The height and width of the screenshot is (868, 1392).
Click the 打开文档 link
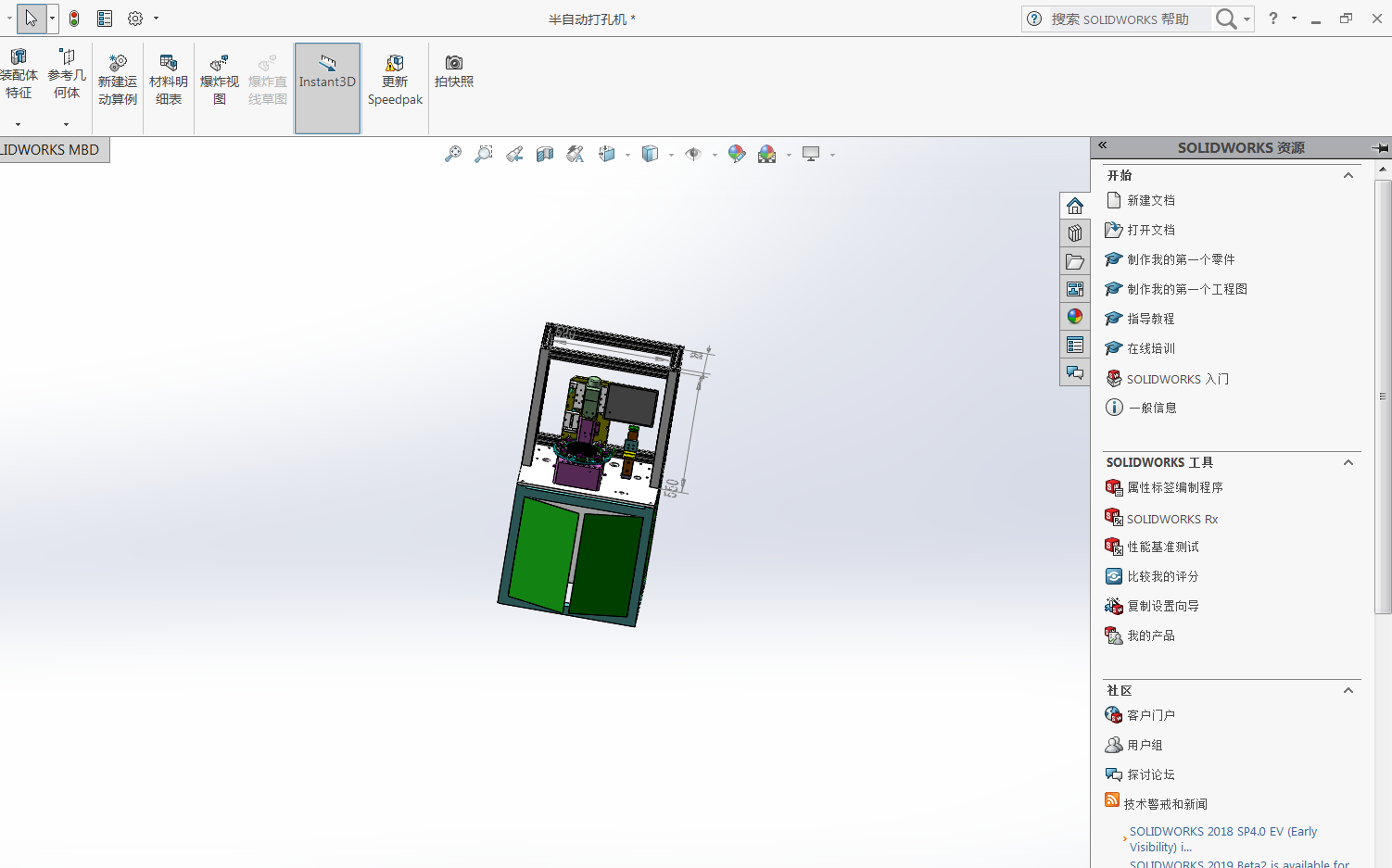click(x=1151, y=230)
